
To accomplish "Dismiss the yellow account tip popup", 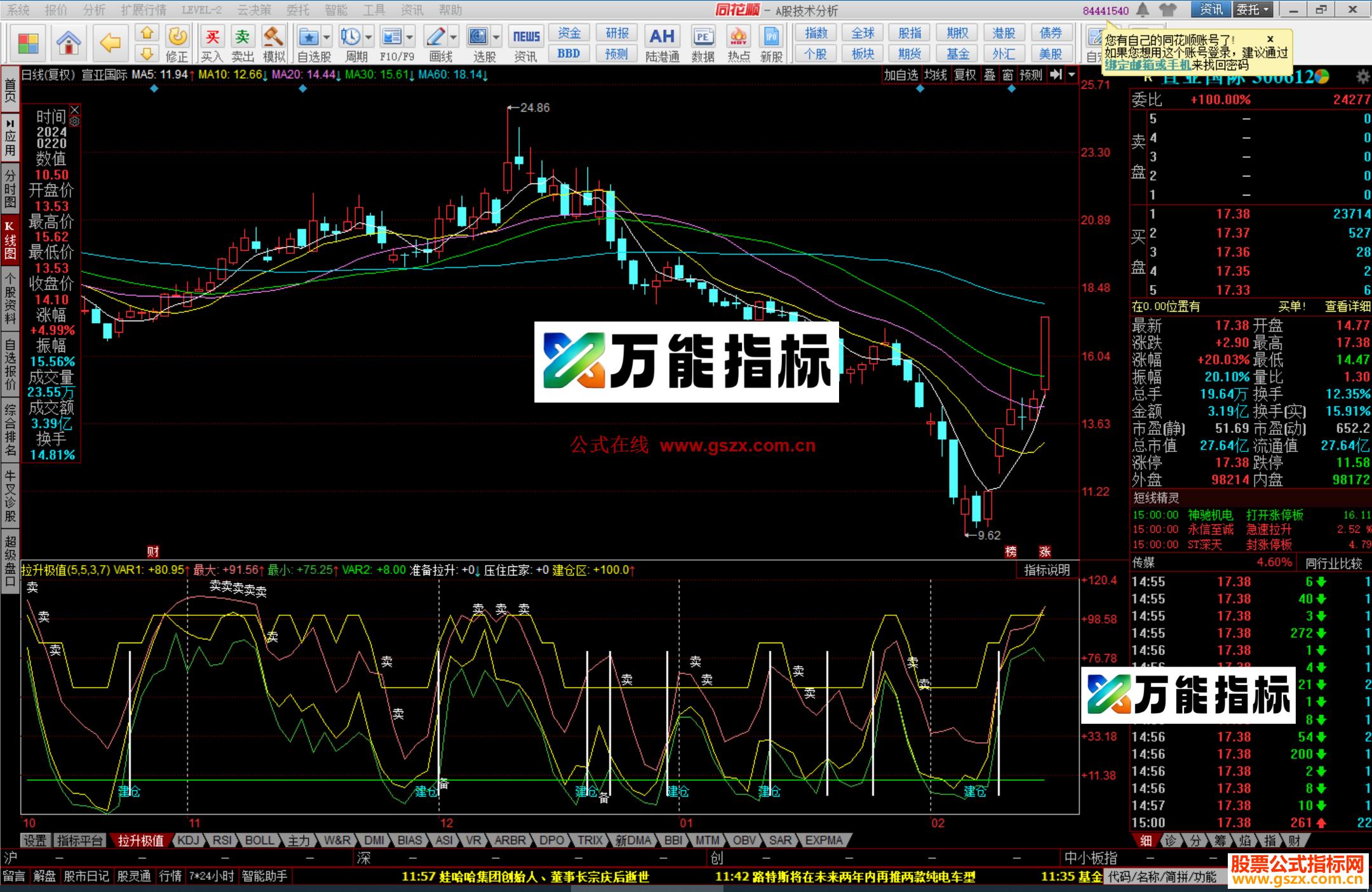I will coord(1270,39).
